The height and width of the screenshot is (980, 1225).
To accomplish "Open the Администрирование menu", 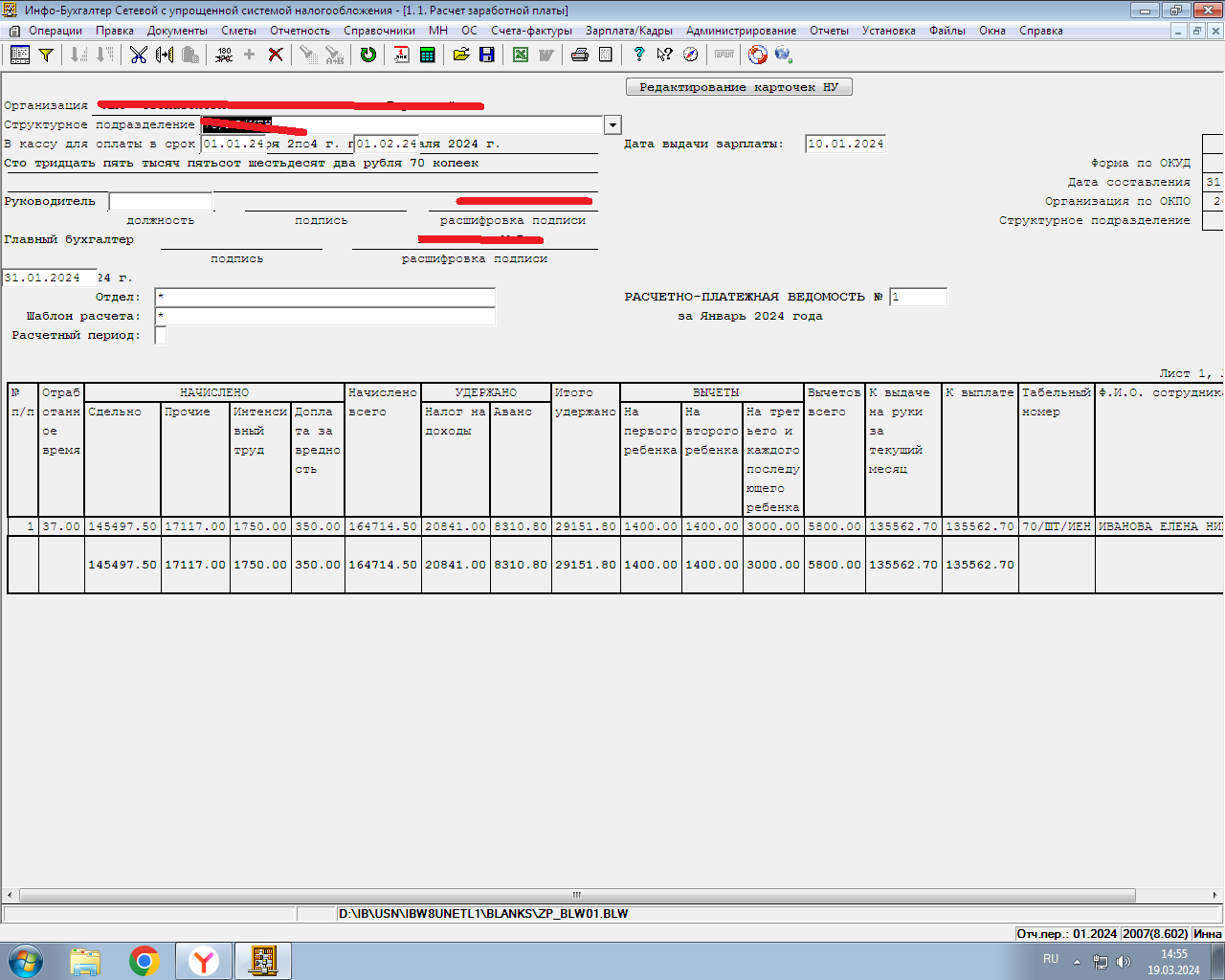I will click(x=741, y=31).
